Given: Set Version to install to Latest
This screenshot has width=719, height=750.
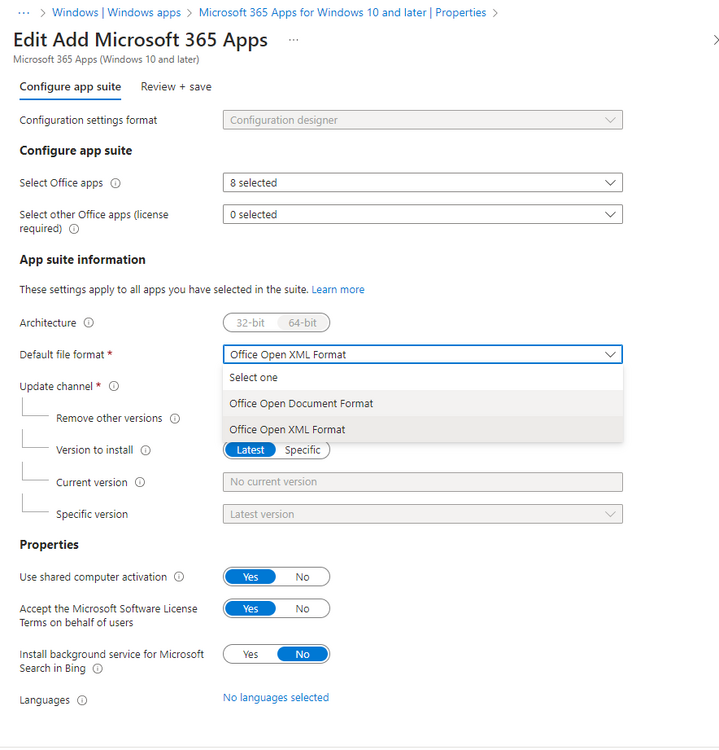Looking at the screenshot, I should click(x=250, y=450).
